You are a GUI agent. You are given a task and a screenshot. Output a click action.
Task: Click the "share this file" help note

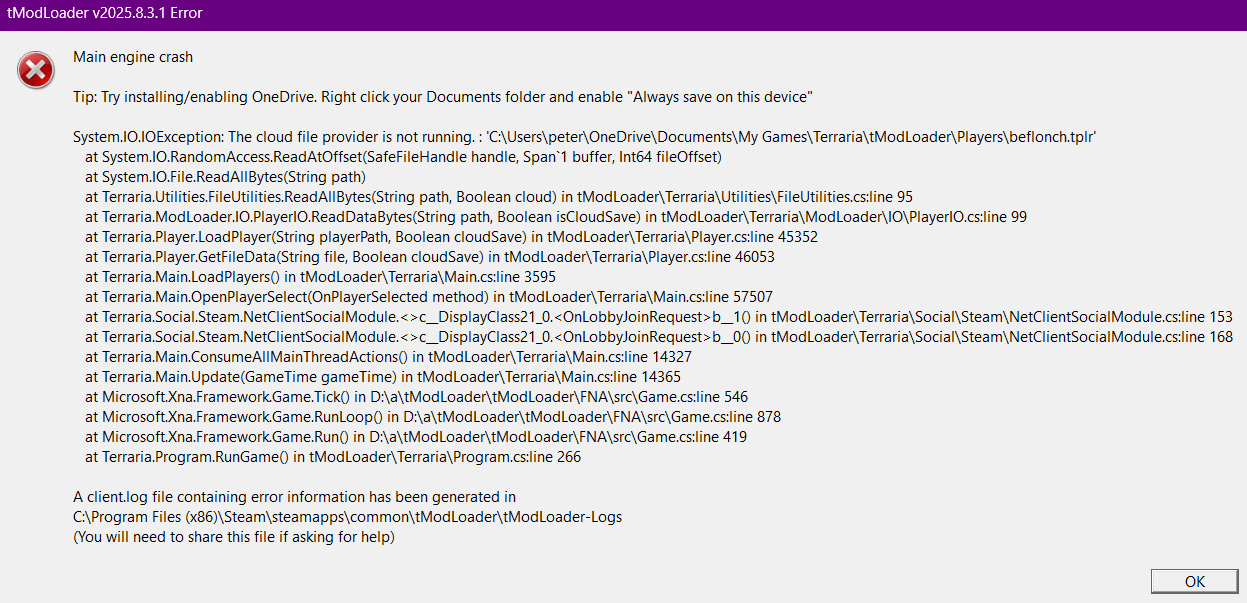(x=234, y=537)
